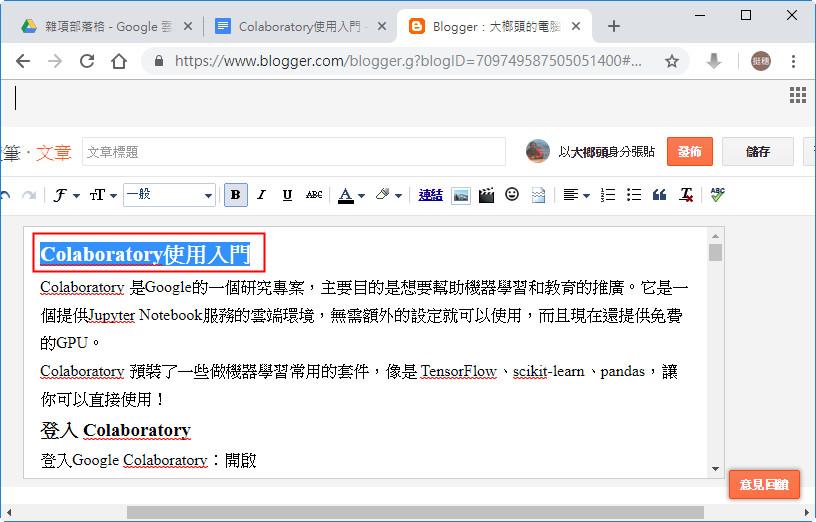Click the 儲存 save button
816x522 pixels.
tap(757, 151)
